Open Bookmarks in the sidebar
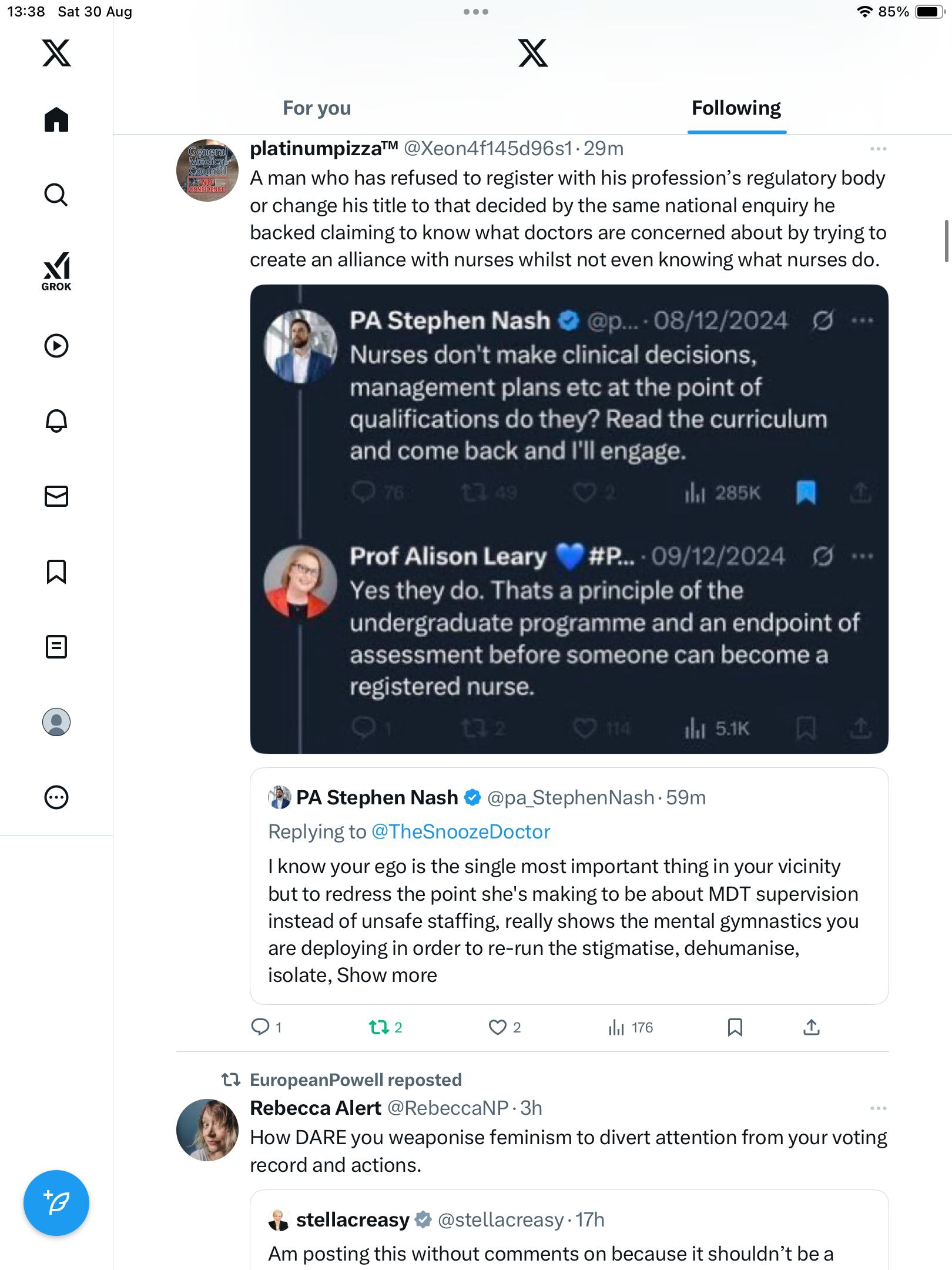 pyautogui.click(x=56, y=571)
